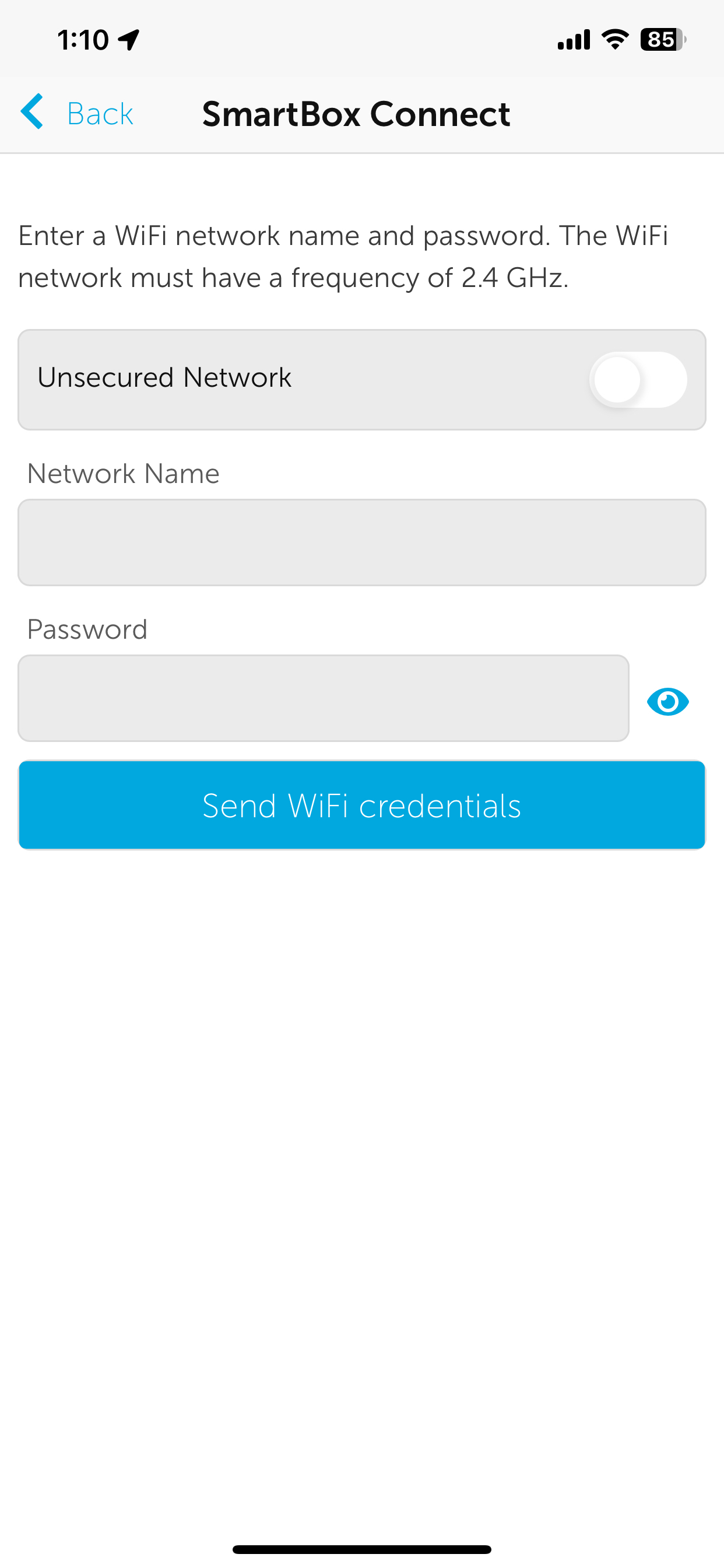Tap the Unsecured Network label text
Image resolution: width=724 pixels, height=1568 pixels.
(164, 377)
